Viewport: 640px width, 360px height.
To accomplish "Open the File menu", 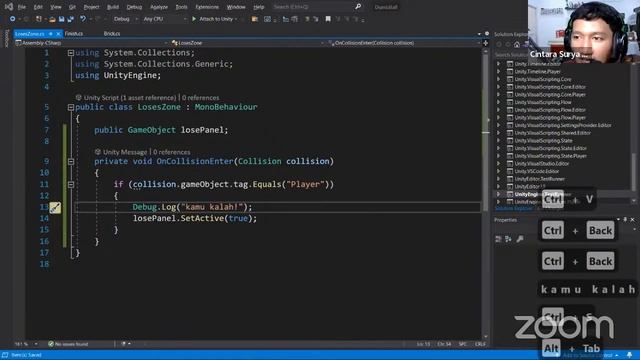I will click(x=22, y=7).
